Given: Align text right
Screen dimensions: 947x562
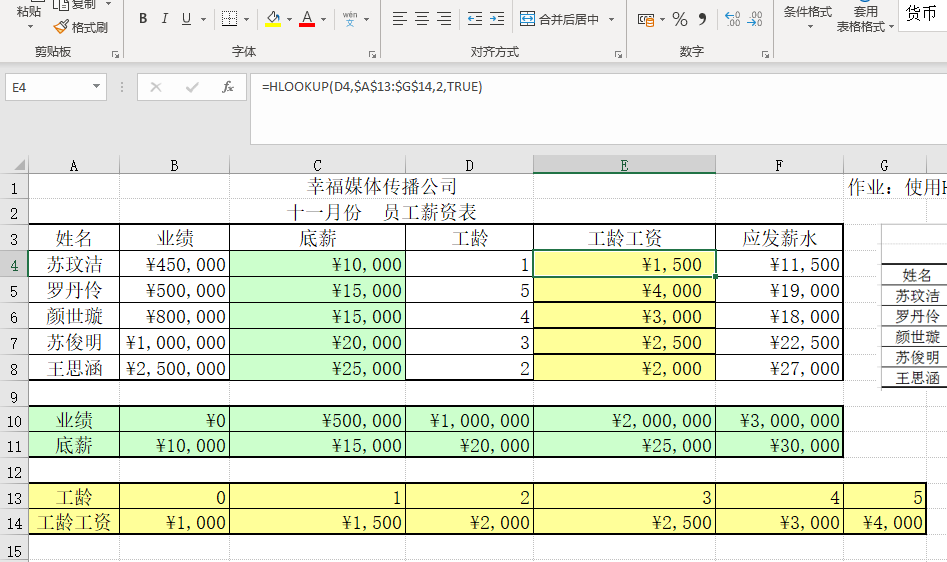Looking at the screenshot, I should pos(444,19).
